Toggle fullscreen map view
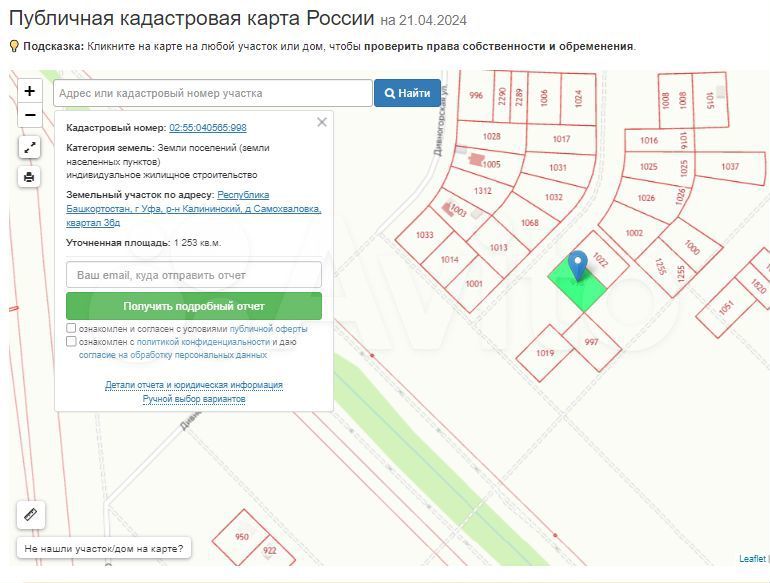 point(30,147)
